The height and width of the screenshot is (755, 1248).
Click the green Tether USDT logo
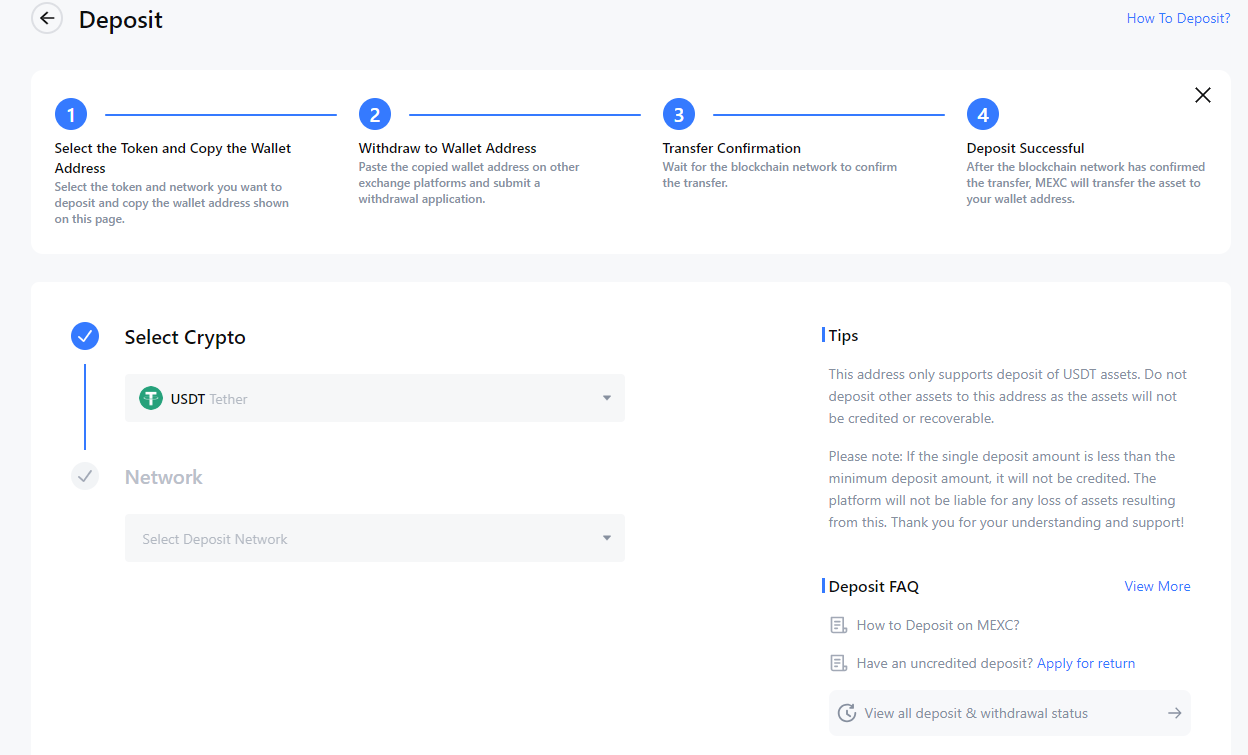[x=151, y=399]
